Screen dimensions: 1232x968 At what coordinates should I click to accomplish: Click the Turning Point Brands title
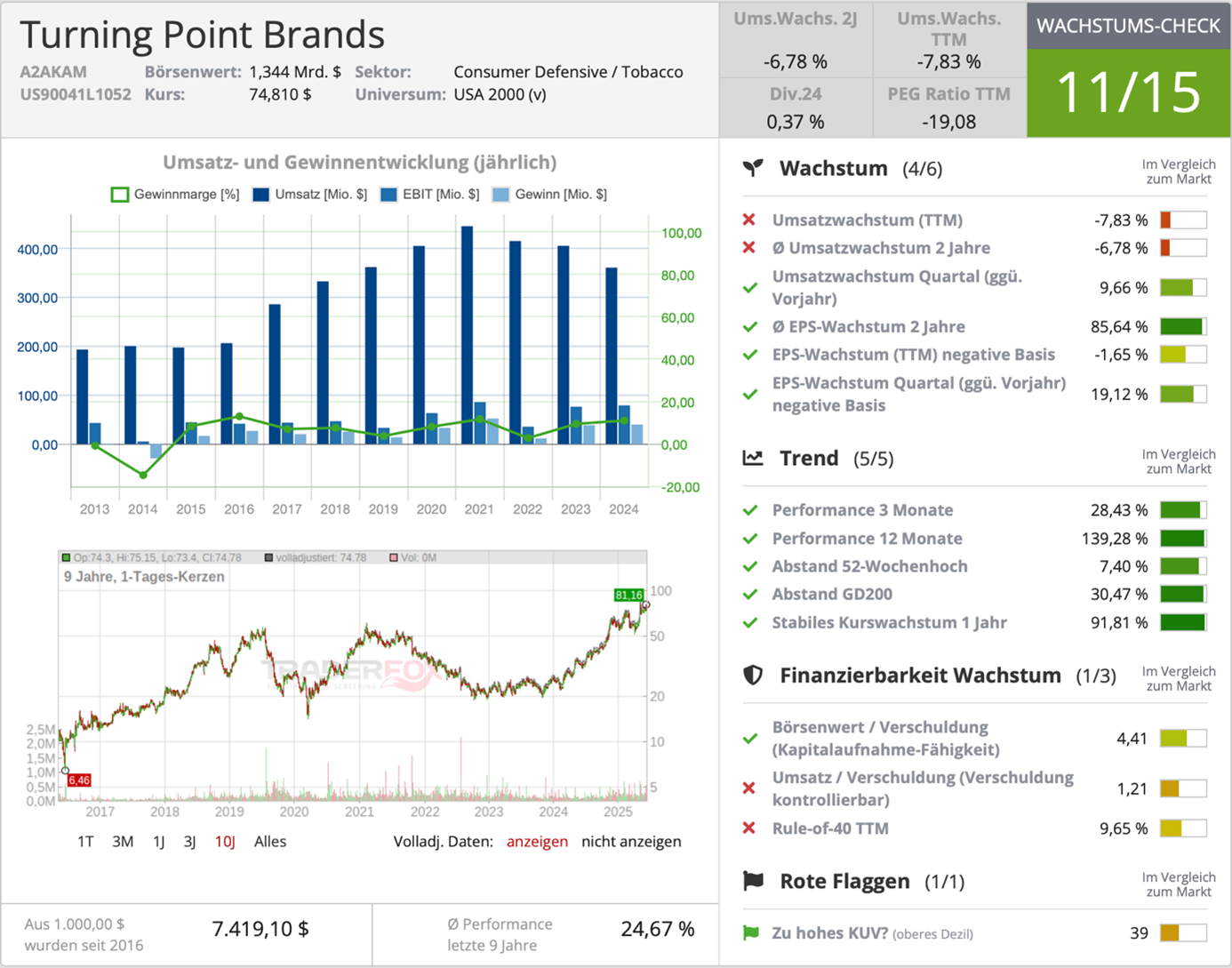pyautogui.click(x=203, y=35)
